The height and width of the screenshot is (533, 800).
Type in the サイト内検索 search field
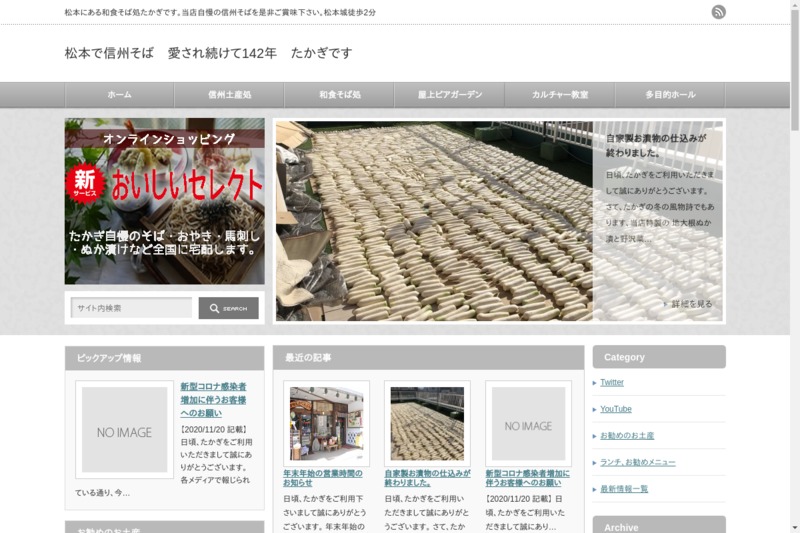(x=131, y=308)
